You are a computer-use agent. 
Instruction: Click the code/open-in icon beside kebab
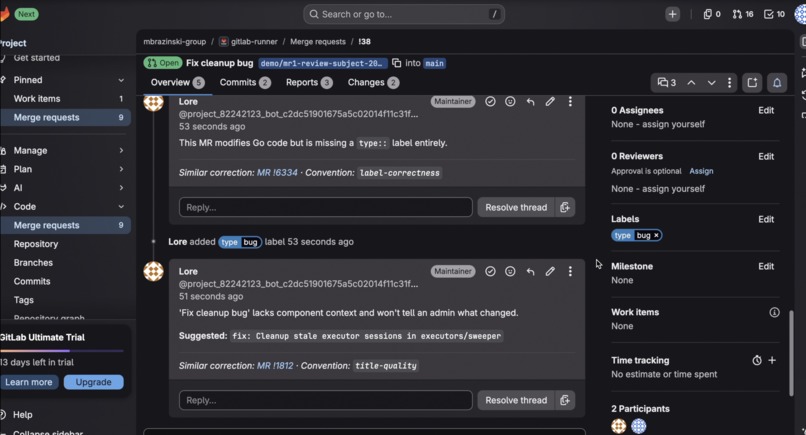click(752, 83)
